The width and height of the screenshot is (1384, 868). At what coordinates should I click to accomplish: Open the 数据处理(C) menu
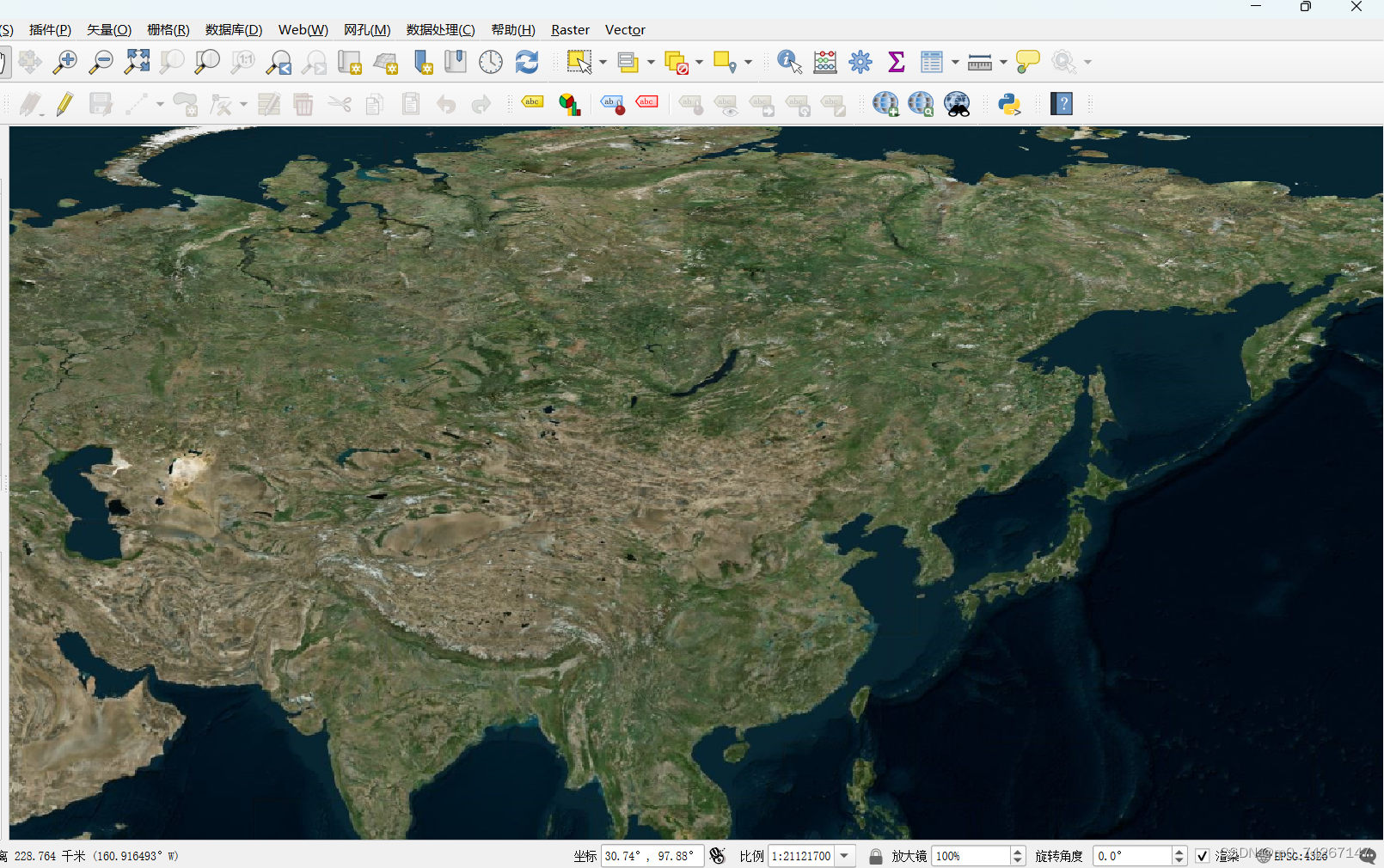coord(439,29)
